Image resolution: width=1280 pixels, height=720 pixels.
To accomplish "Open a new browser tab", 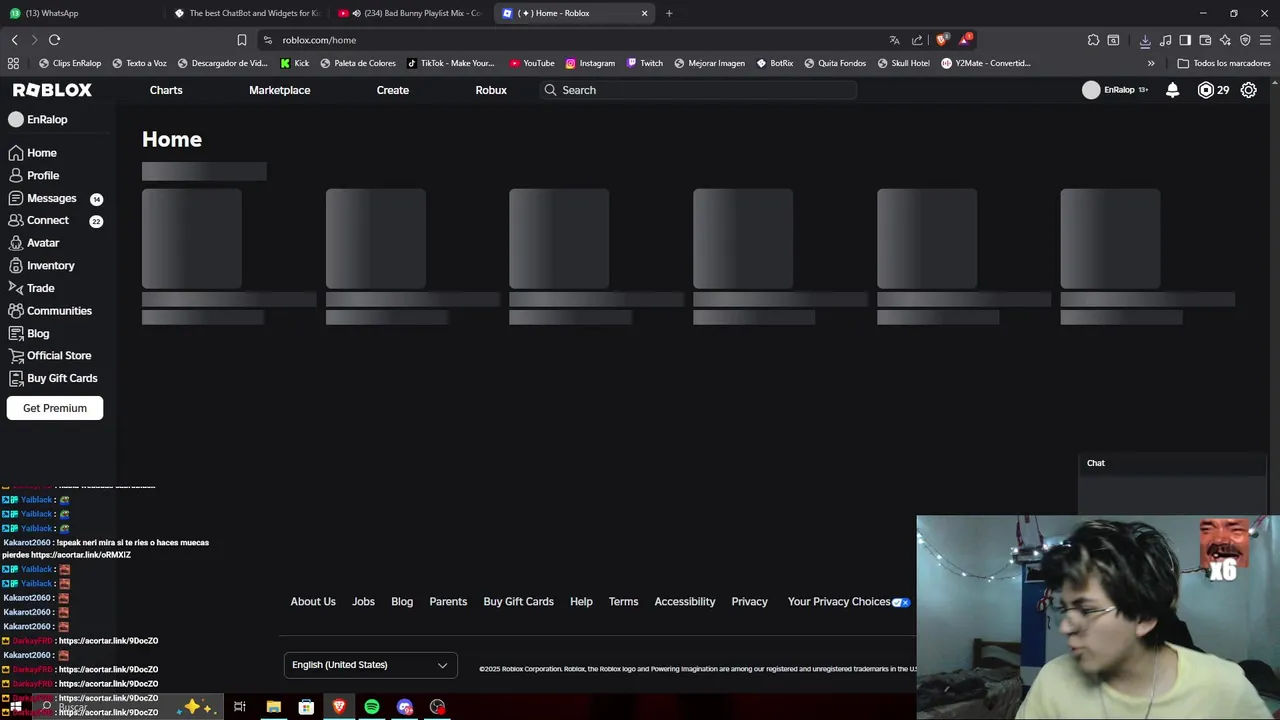I will (x=669, y=13).
